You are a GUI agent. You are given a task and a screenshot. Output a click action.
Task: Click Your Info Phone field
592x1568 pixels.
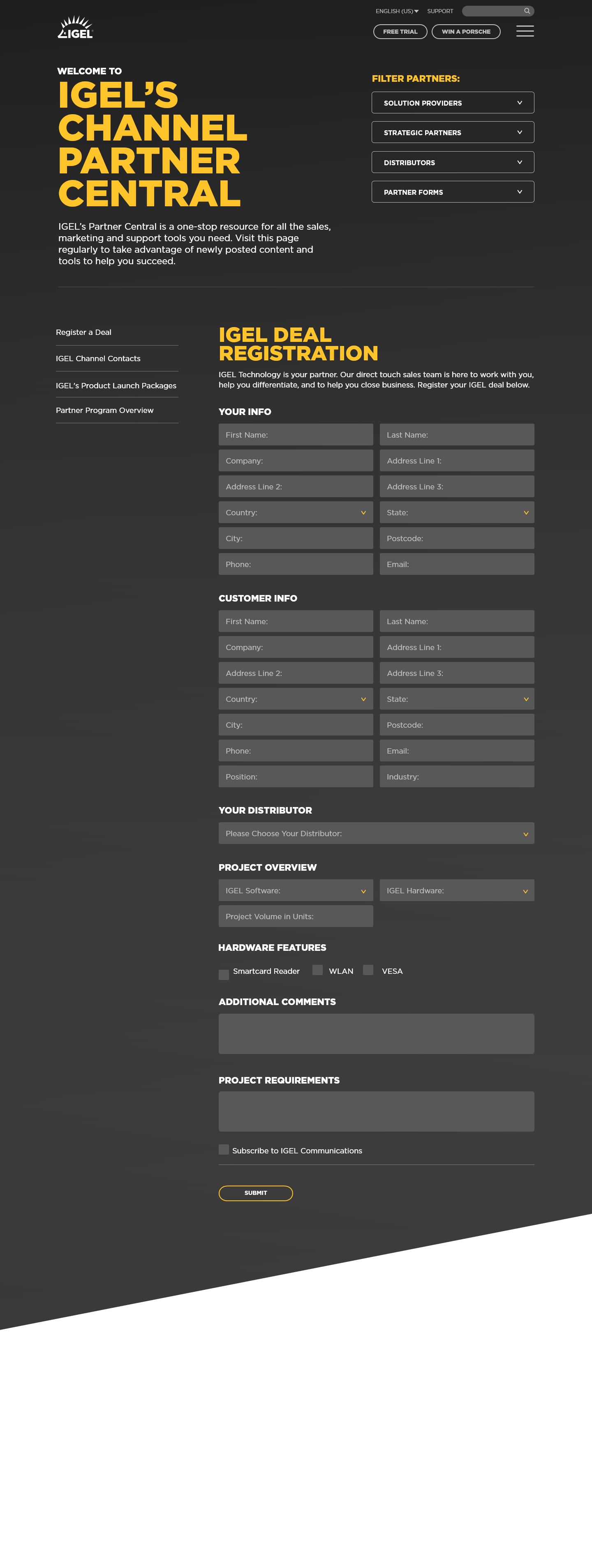(x=296, y=564)
